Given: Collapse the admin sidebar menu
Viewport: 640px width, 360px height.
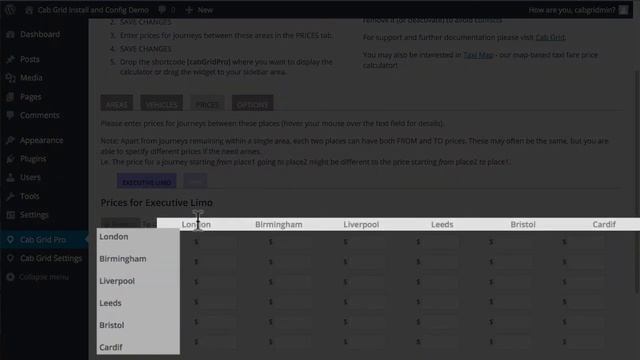Looking at the screenshot, I should point(44,277).
